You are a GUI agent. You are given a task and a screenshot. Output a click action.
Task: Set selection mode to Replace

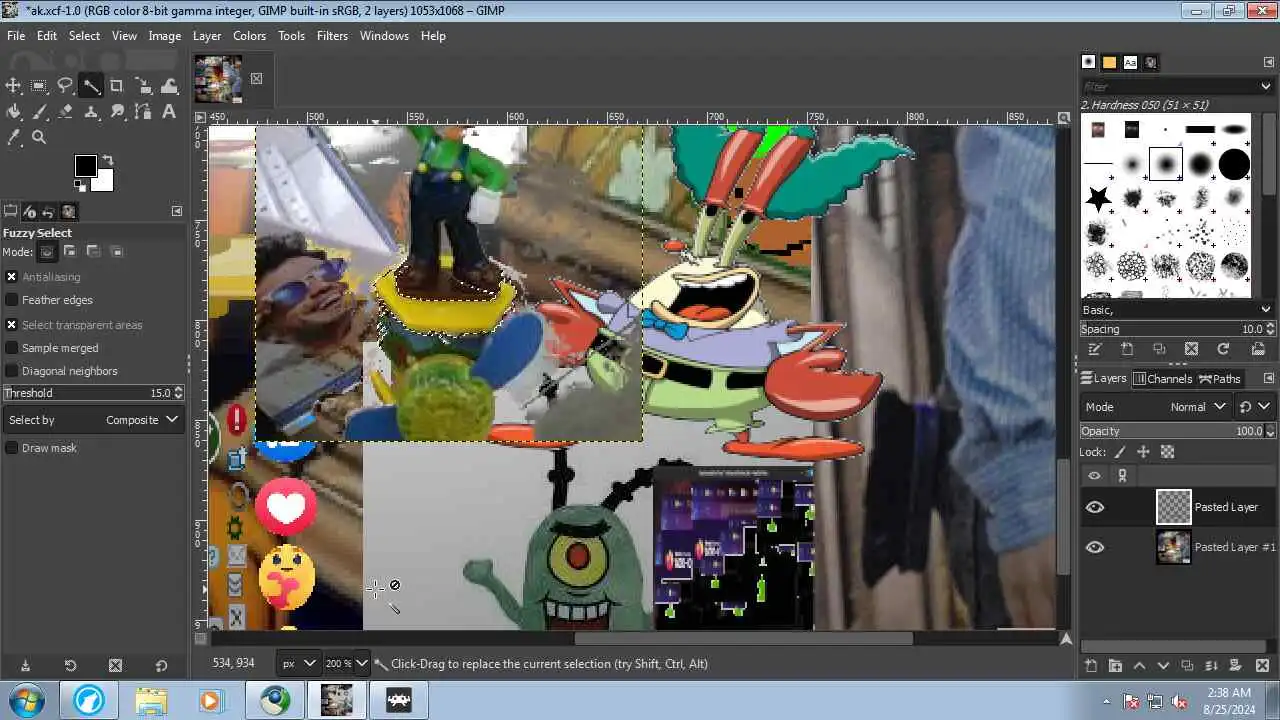point(47,252)
